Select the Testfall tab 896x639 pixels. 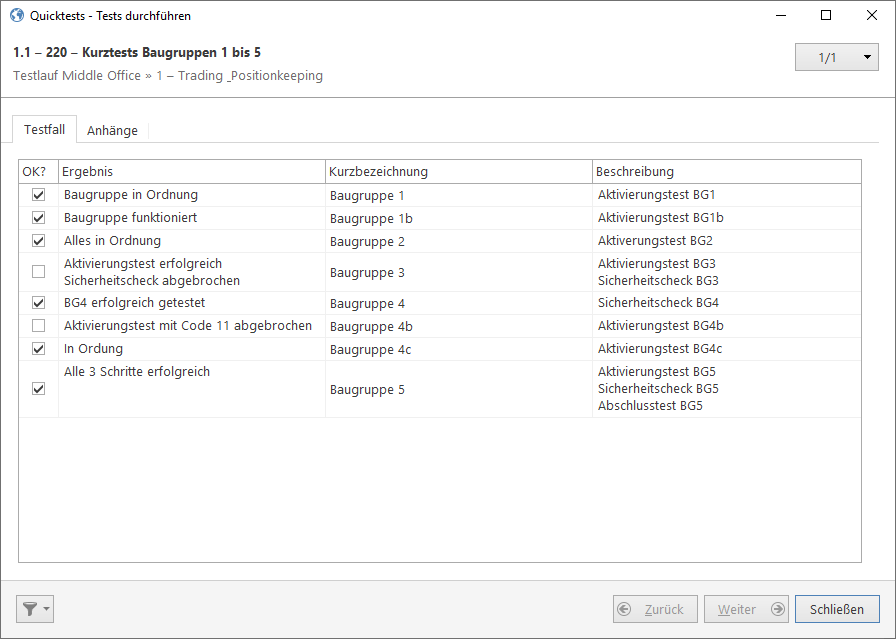[x=45, y=130]
